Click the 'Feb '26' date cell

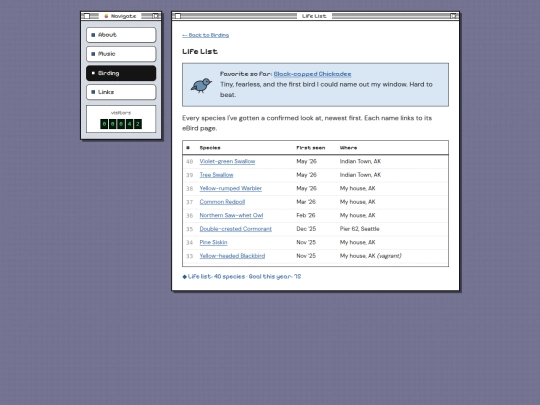coord(306,215)
